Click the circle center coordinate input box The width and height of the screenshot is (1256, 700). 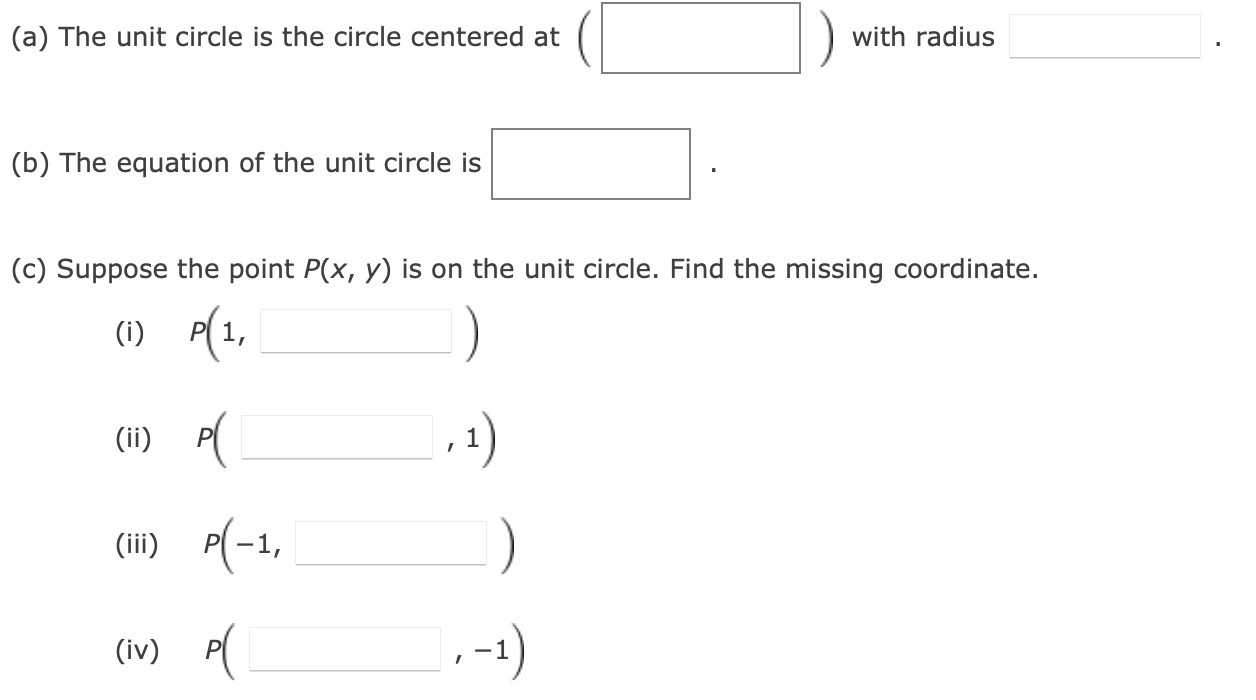(x=700, y=37)
